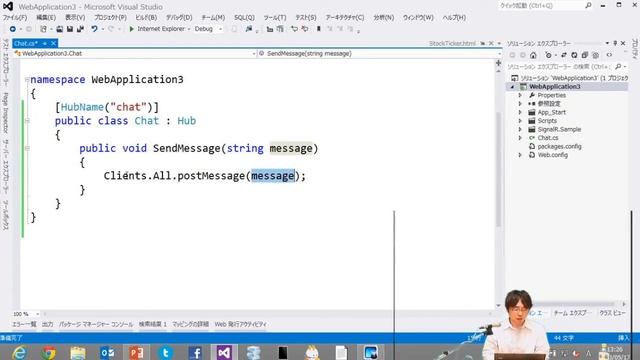
Task: Click the Find in Files toolbar icon
Action: pos(249,29)
